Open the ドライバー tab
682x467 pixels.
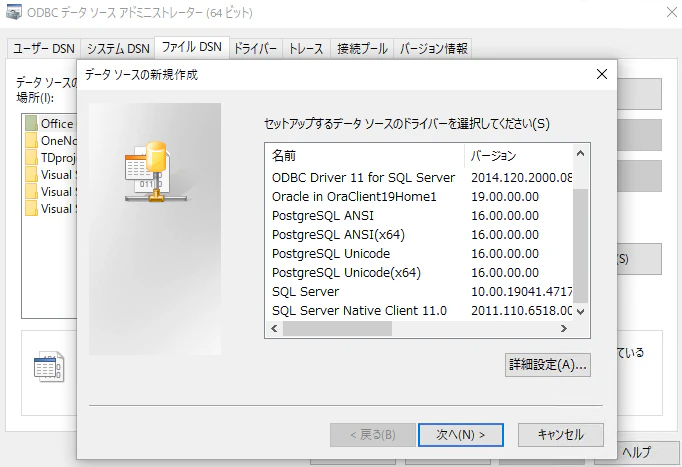[x=255, y=48]
